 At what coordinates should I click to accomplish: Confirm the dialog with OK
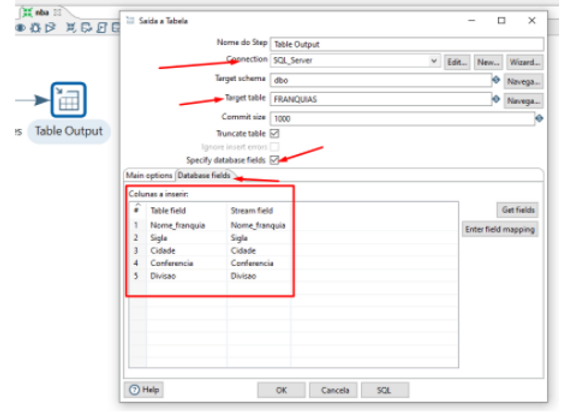pos(281,390)
